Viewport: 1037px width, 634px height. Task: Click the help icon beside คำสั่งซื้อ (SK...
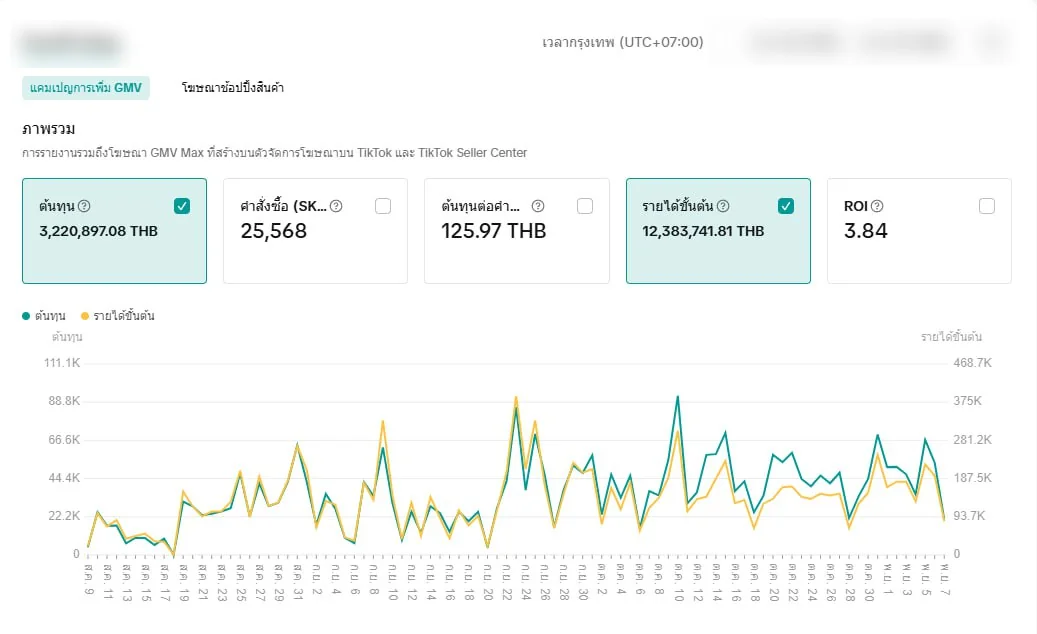336,206
